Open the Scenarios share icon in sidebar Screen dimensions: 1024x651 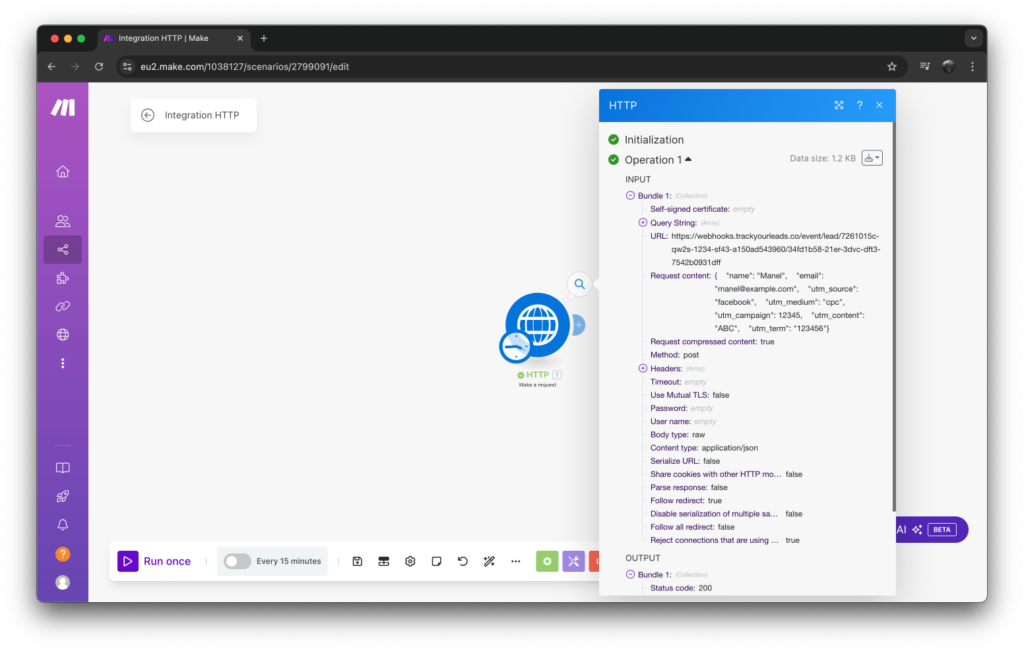(x=63, y=249)
